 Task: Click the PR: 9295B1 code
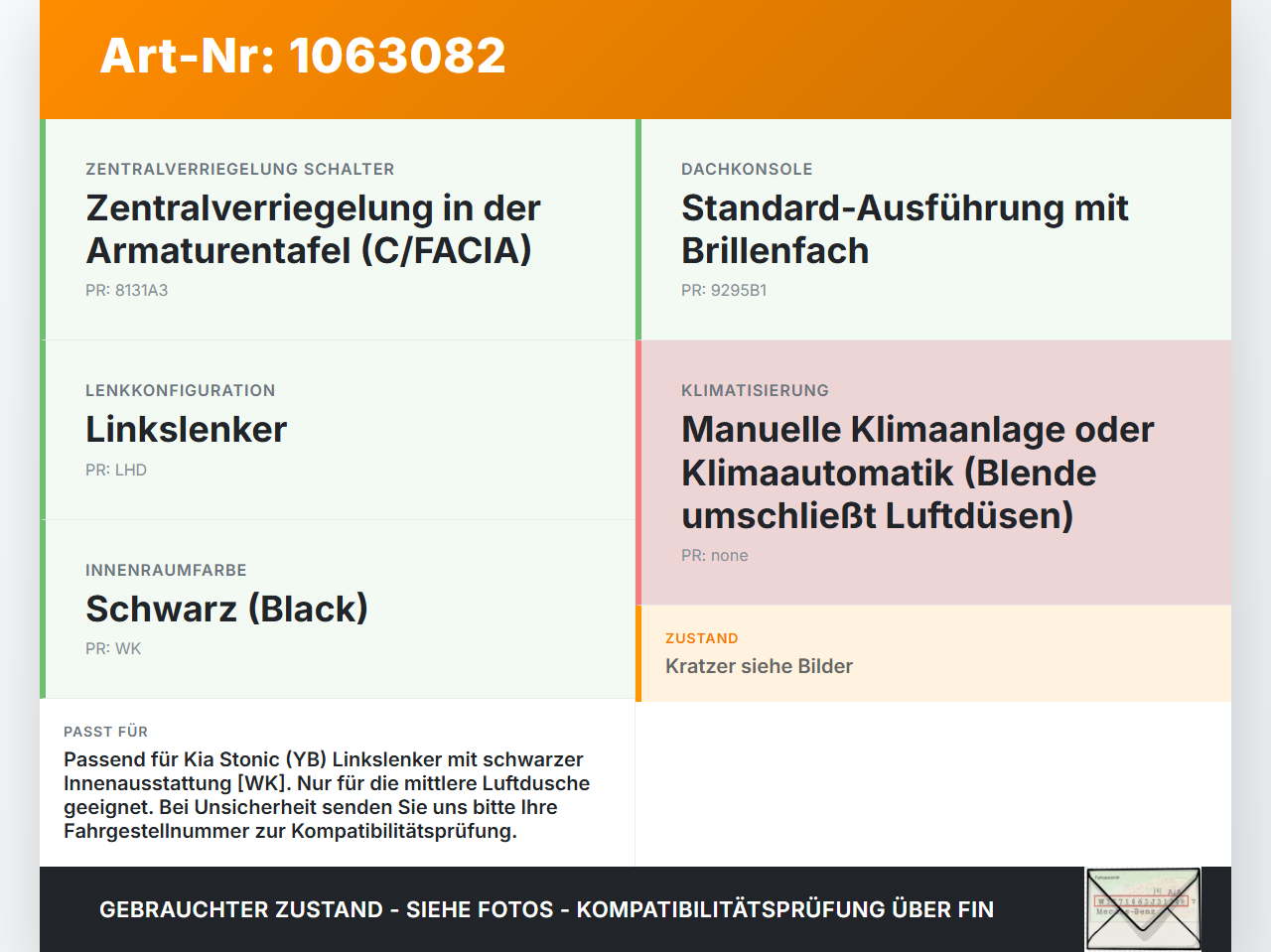coord(724,290)
